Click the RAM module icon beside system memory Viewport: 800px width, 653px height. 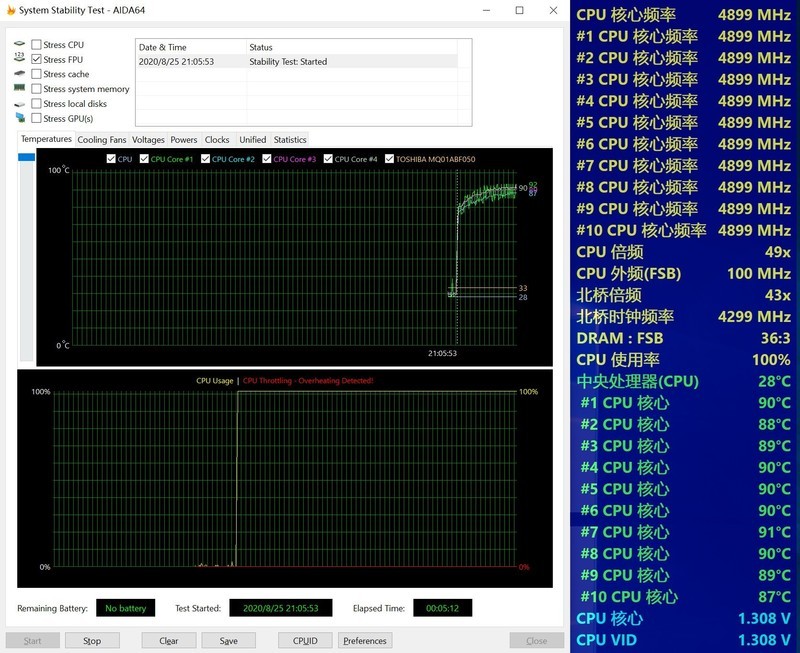pyautogui.click(x=20, y=89)
